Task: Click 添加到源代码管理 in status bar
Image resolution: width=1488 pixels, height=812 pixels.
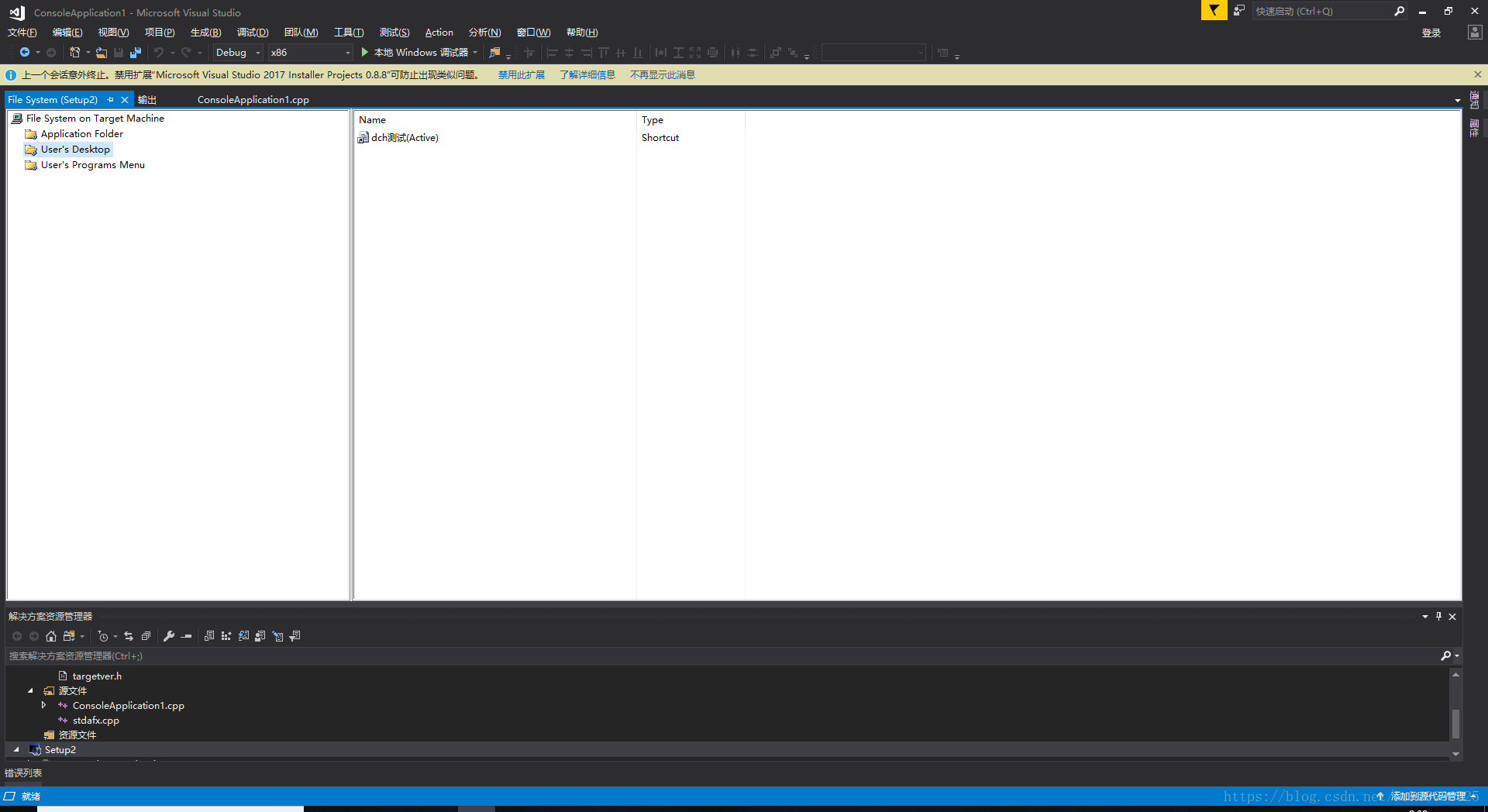Action: point(1428,797)
